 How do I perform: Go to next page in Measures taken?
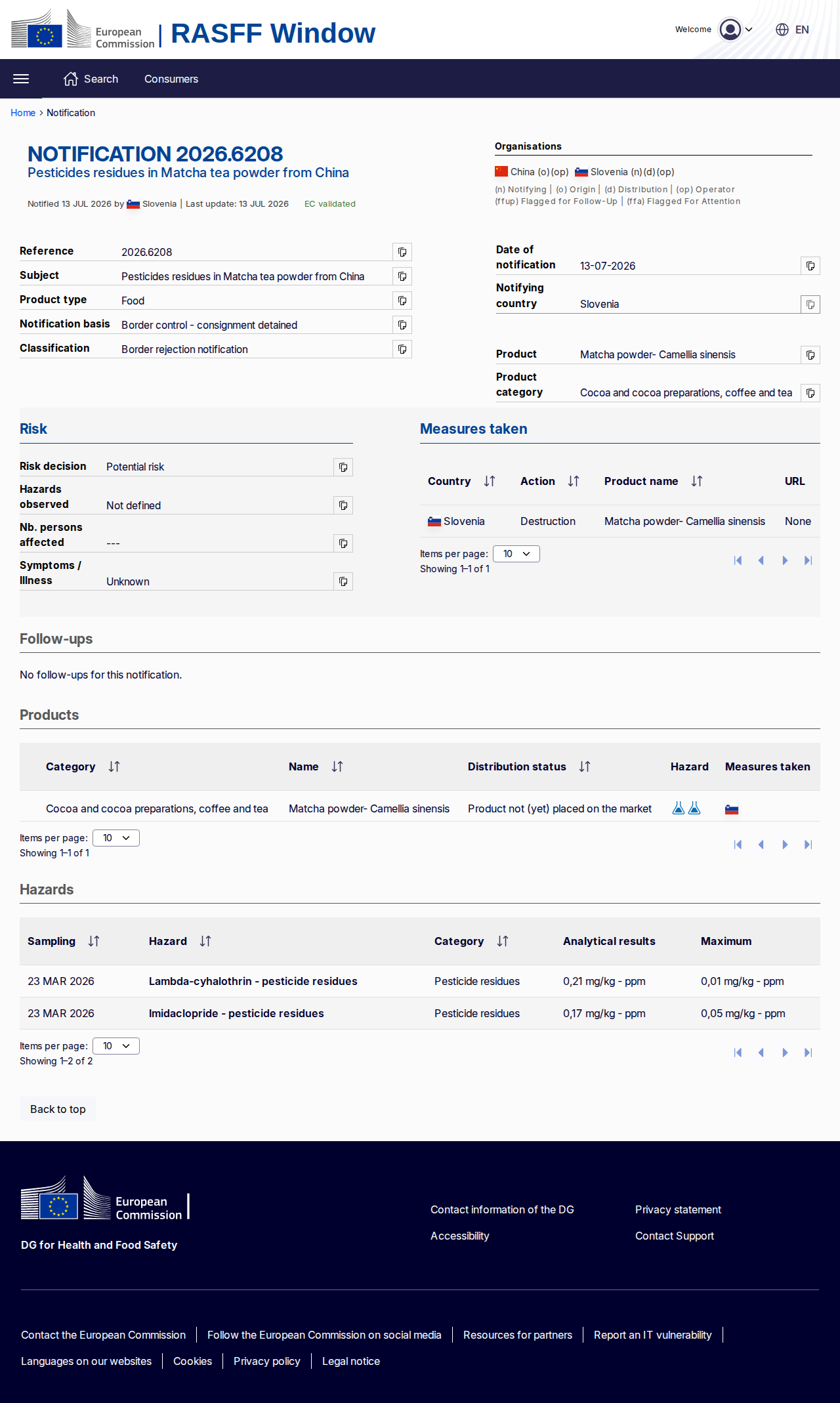click(x=785, y=560)
